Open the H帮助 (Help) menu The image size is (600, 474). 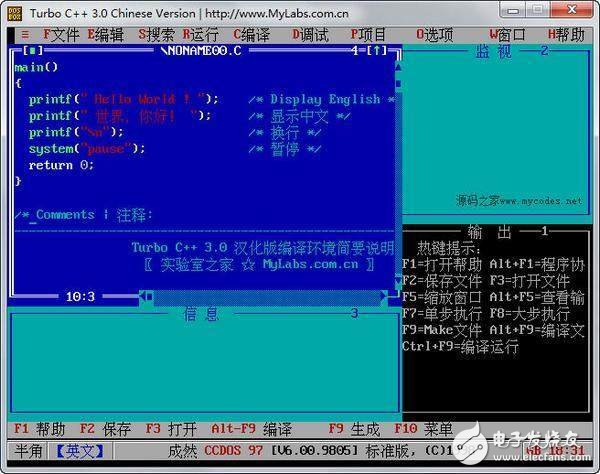[x=566, y=35]
